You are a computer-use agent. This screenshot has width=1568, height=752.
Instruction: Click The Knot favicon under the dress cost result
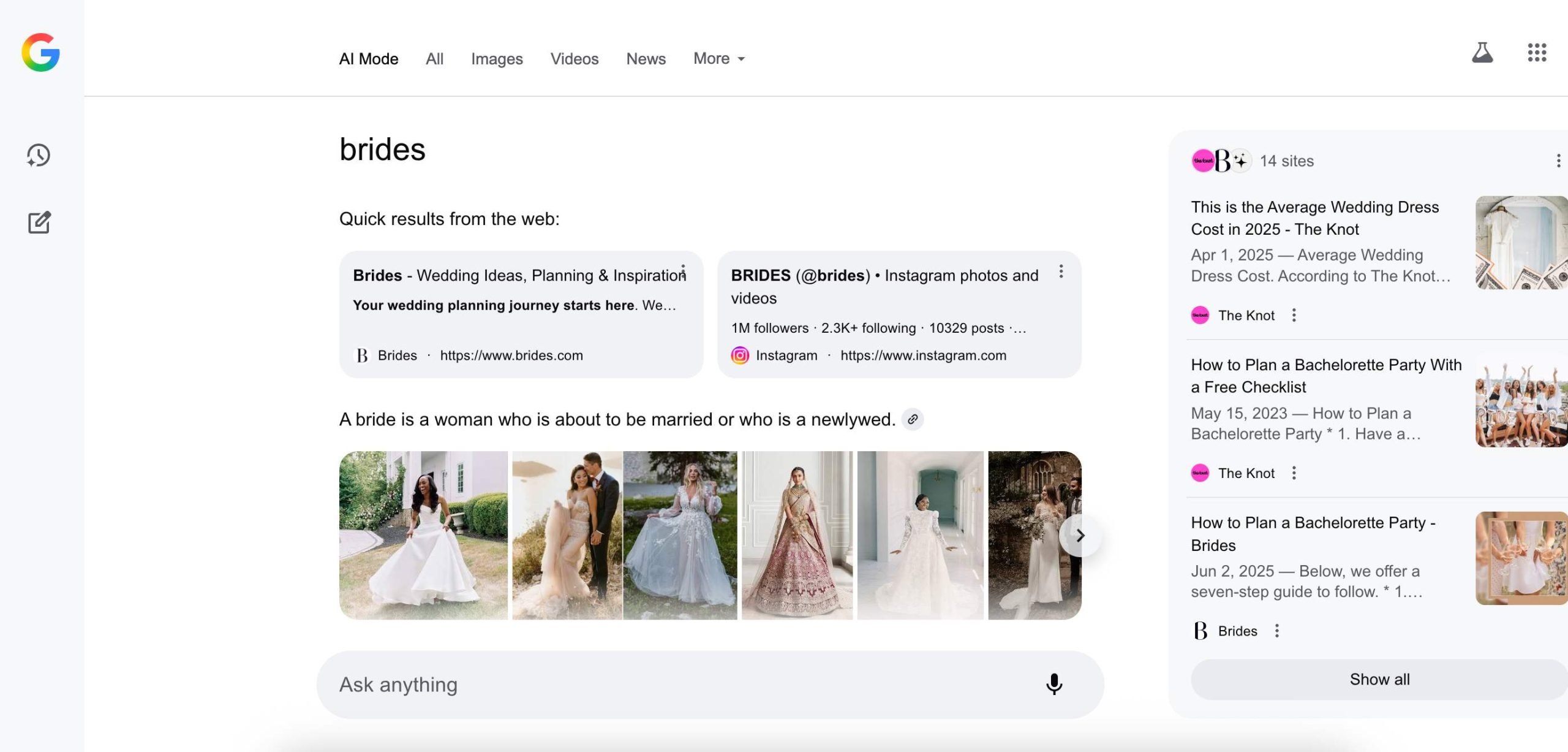(x=1199, y=314)
